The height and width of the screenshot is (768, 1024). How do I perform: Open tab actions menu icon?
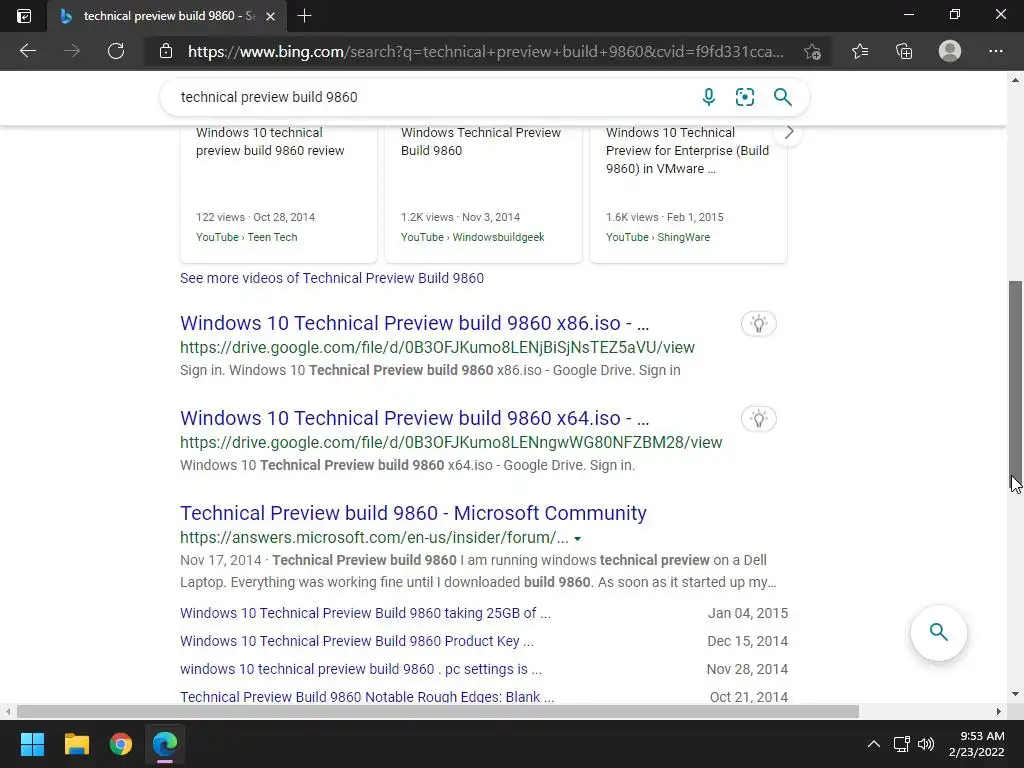pyautogui.click(x=24, y=16)
